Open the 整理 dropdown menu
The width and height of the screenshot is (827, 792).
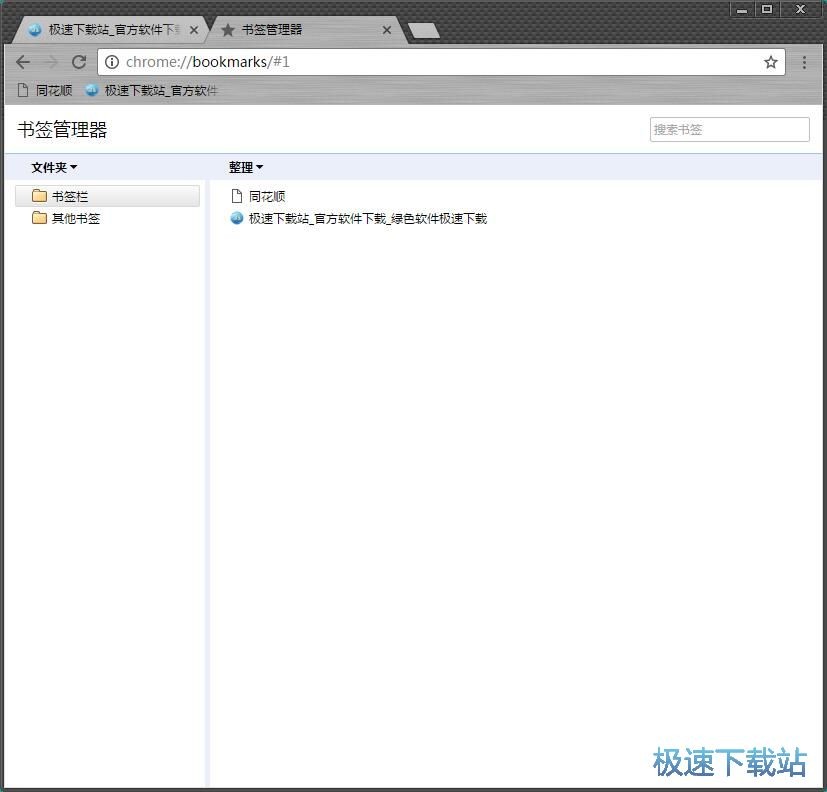point(246,168)
